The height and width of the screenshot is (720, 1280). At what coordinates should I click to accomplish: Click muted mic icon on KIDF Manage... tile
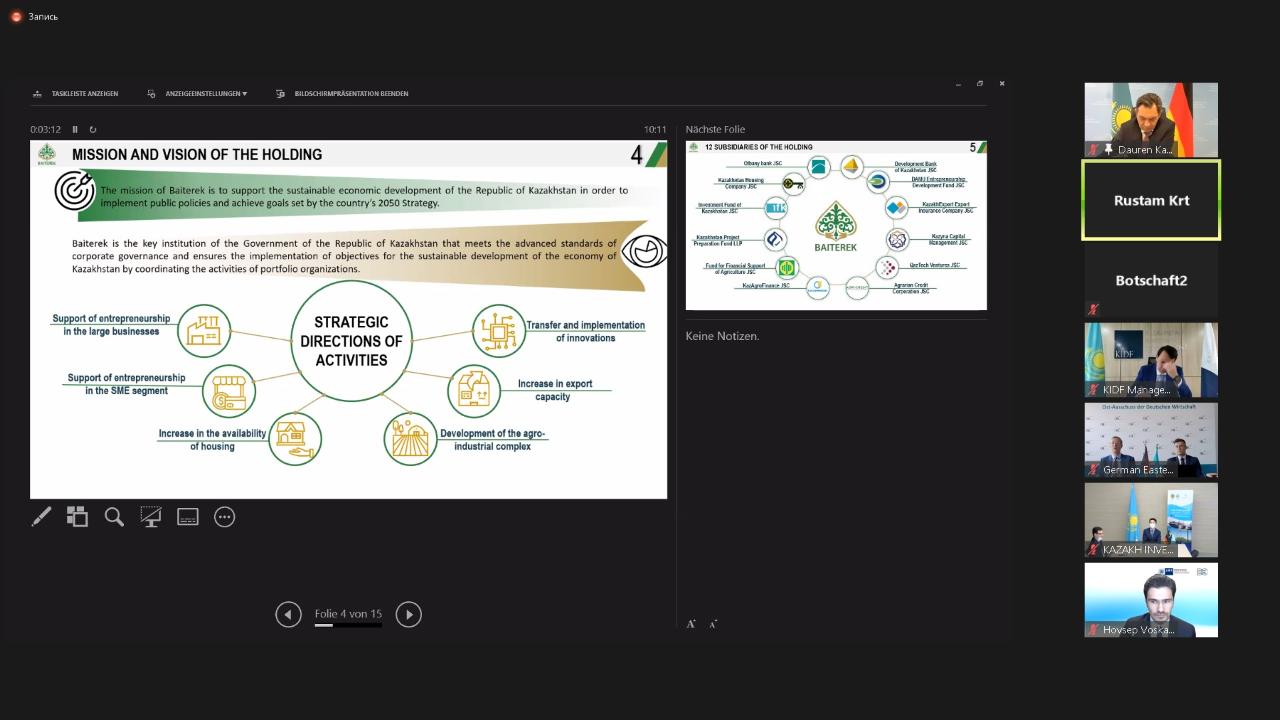click(x=1094, y=389)
